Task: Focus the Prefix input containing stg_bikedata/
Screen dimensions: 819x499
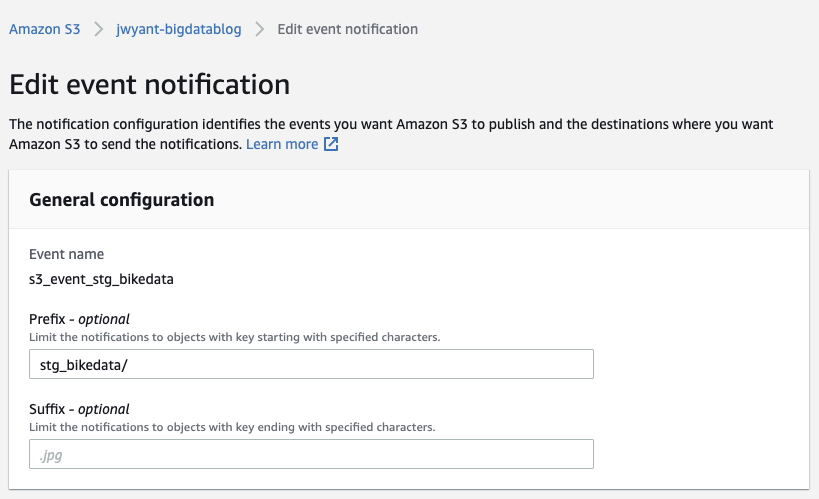Action: pos(311,364)
